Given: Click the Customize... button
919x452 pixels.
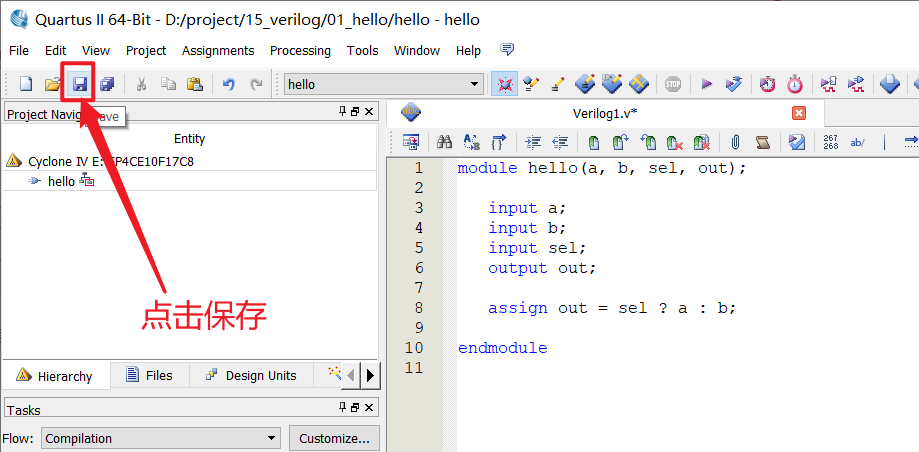Looking at the screenshot, I should click(334, 439).
